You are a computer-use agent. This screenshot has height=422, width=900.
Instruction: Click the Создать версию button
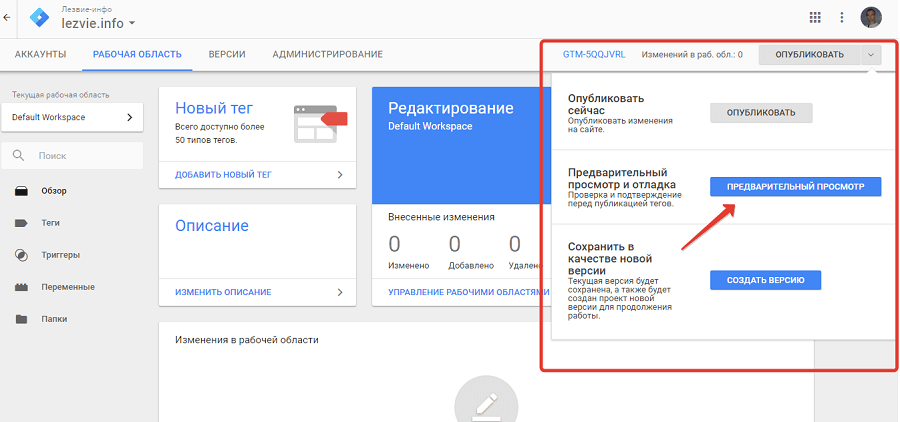tap(765, 280)
